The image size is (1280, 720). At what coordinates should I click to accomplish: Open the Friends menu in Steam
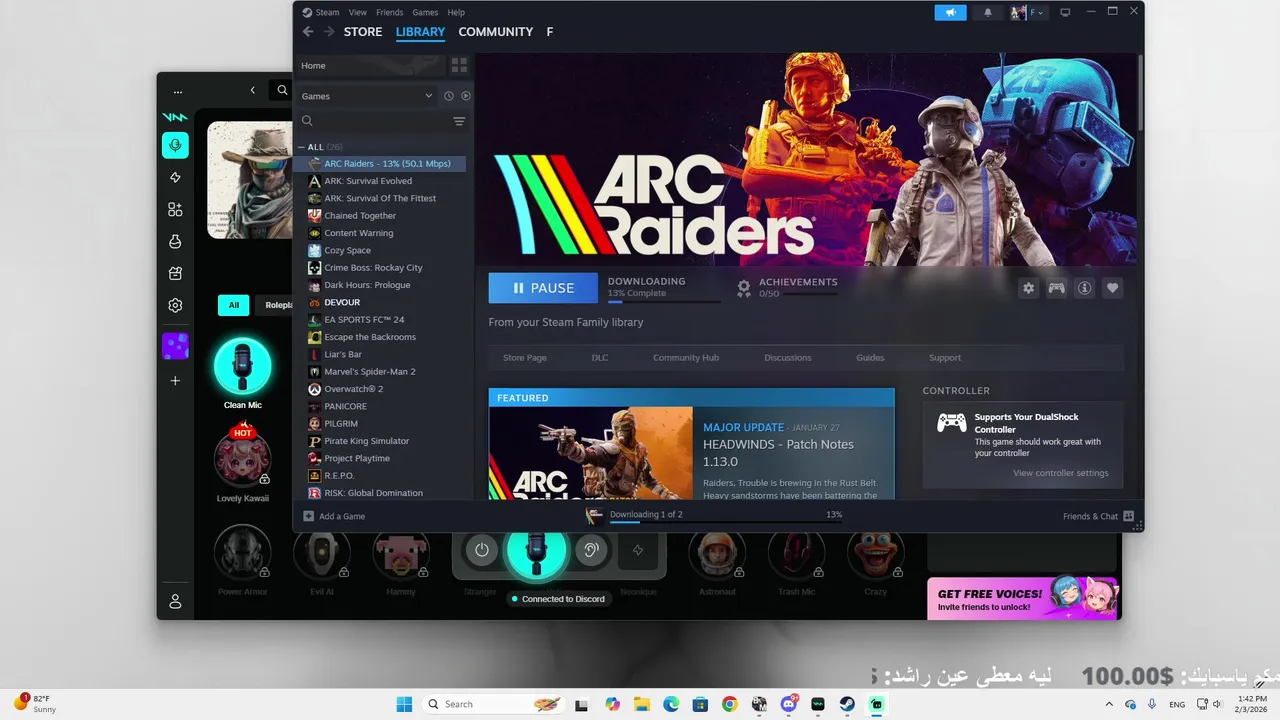tap(389, 12)
